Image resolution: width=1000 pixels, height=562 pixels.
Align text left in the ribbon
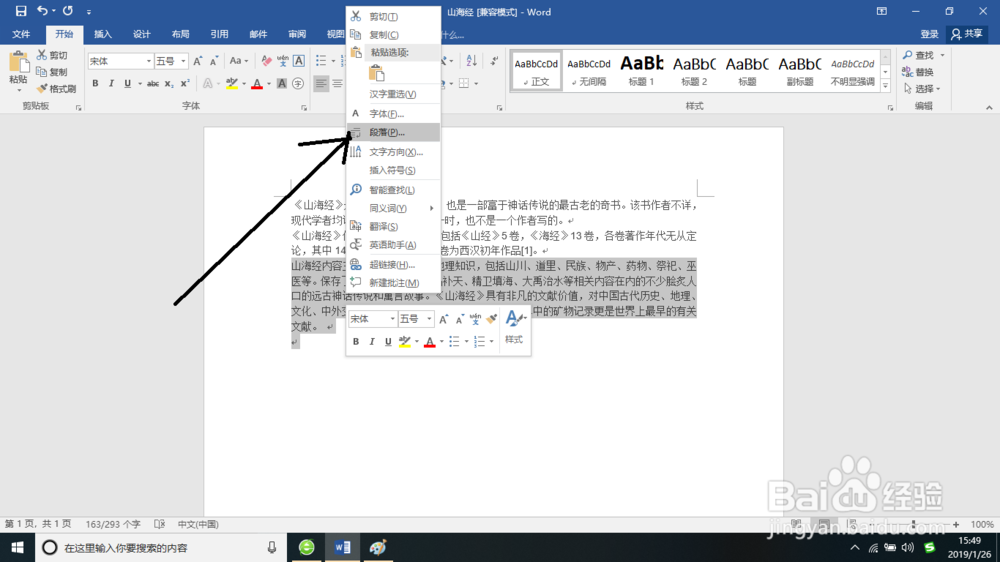321,84
